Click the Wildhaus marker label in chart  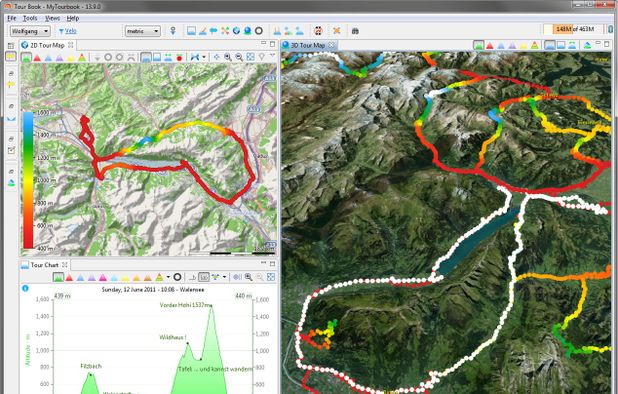point(173,337)
